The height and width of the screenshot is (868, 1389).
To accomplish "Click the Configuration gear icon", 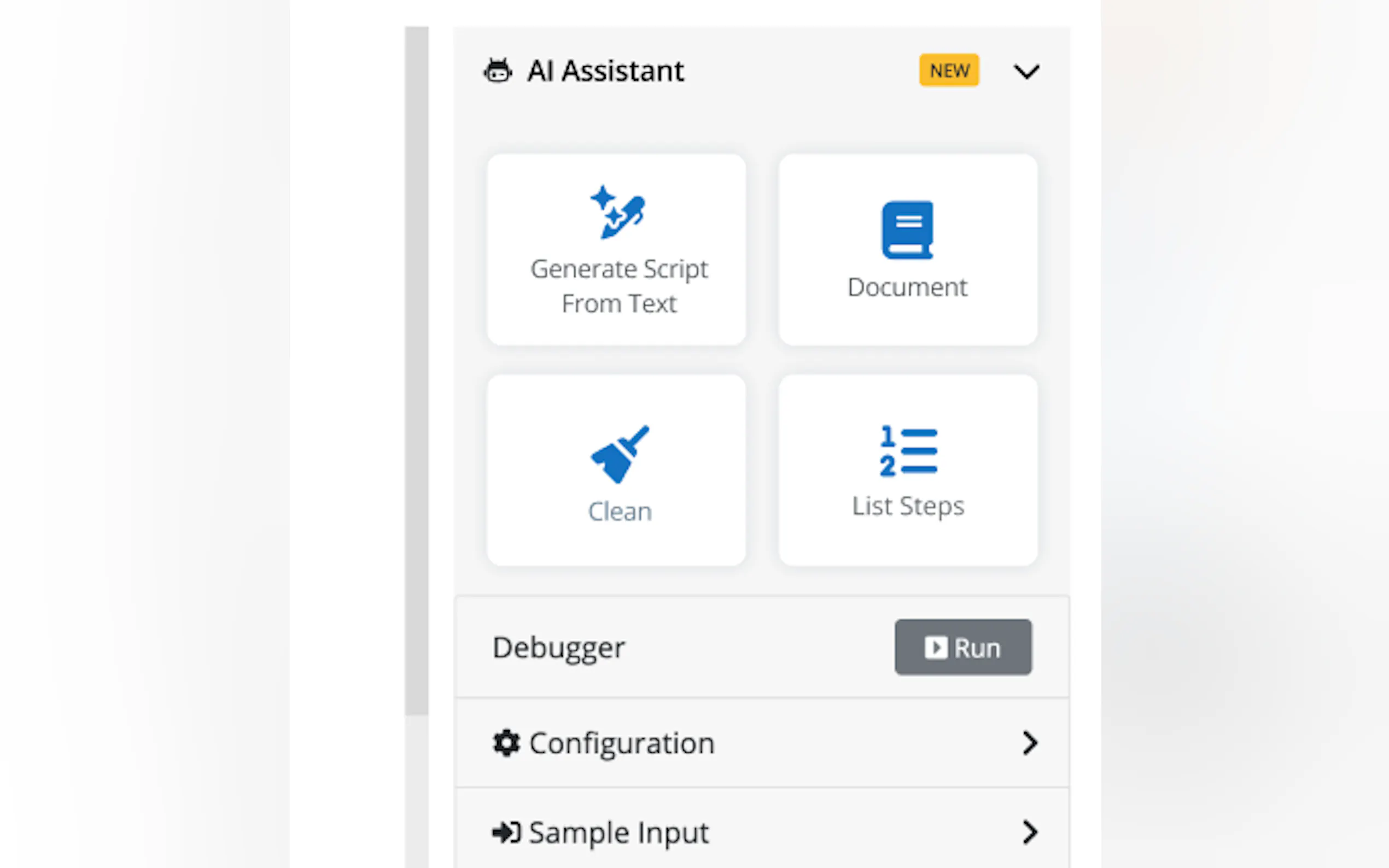I will [506, 743].
